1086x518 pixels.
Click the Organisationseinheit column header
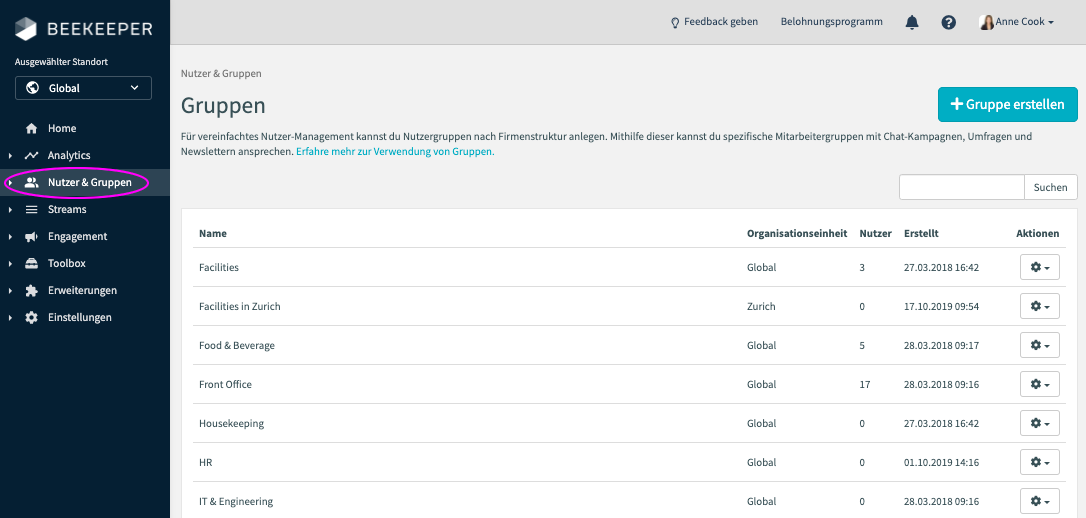coord(797,234)
